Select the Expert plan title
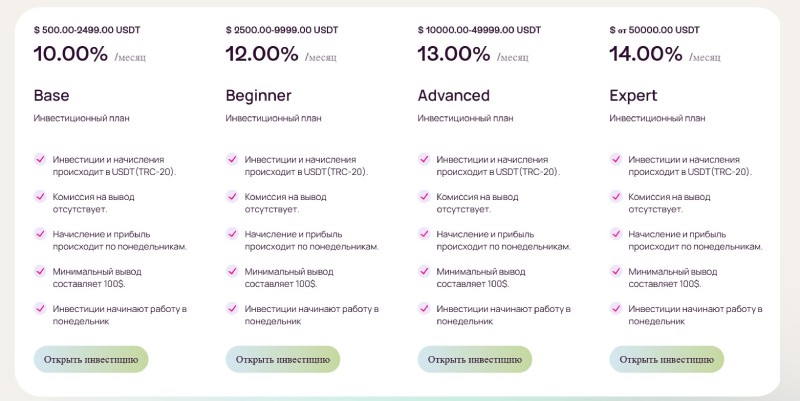This screenshot has height=401, width=800. [633, 96]
